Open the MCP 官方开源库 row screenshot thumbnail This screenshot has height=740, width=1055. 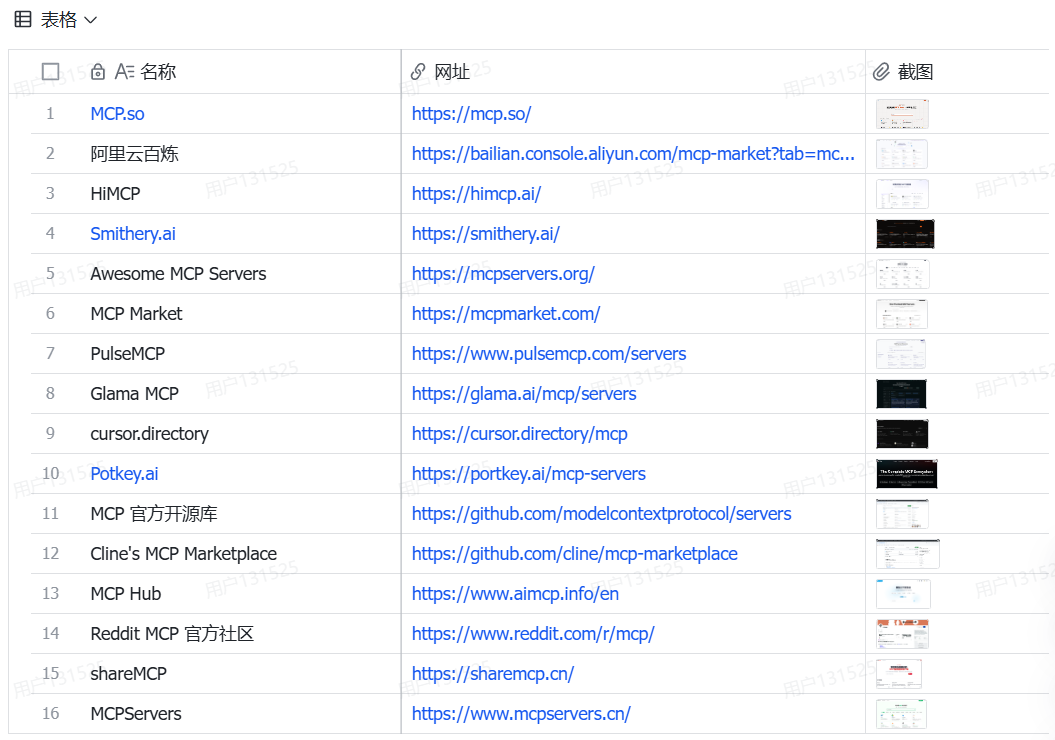click(x=902, y=514)
